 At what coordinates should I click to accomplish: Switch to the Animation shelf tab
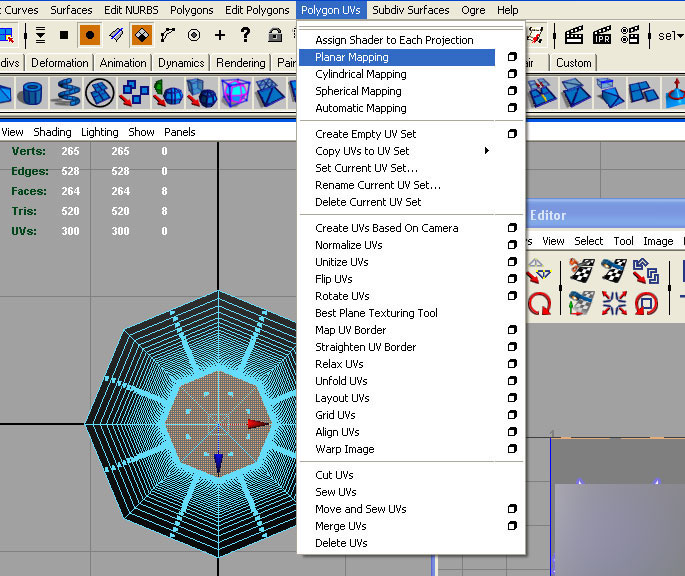123,63
